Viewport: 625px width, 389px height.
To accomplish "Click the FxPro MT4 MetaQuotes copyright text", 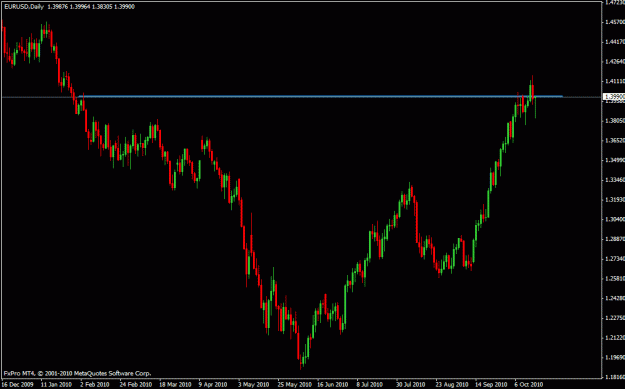I will tap(78, 373).
